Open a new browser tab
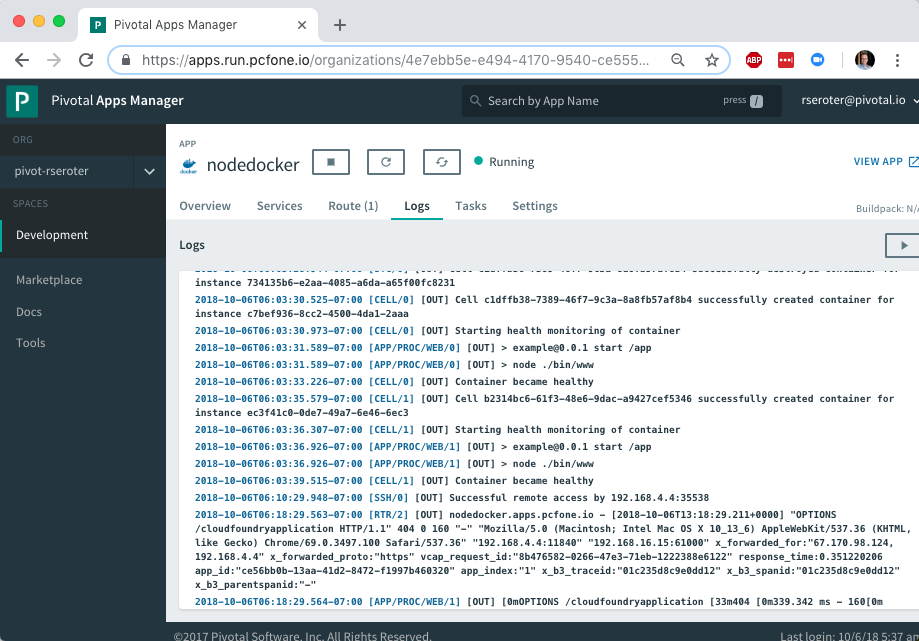The image size is (919, 641). (340, 25)
